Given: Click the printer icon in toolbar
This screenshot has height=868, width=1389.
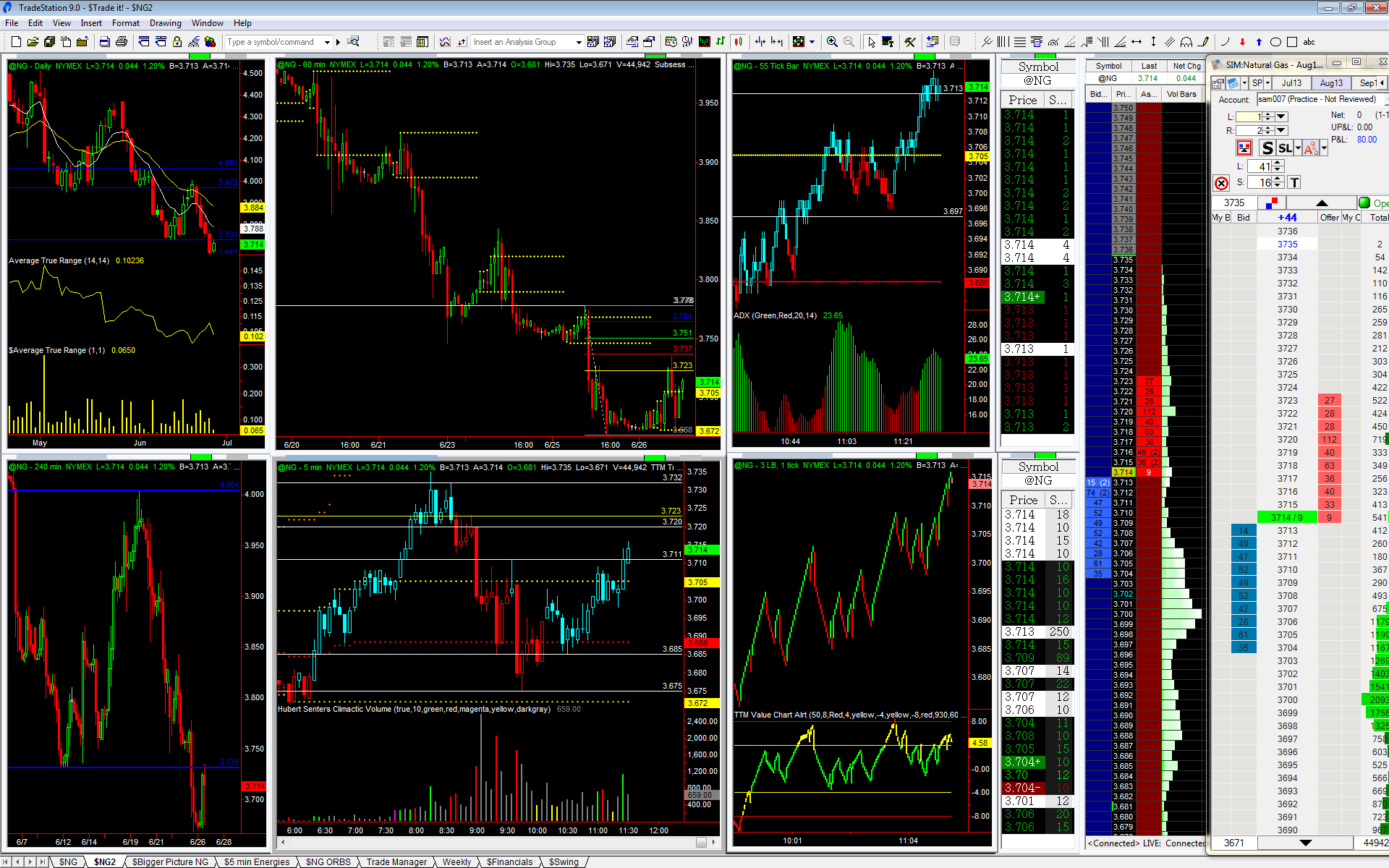Looking at the screenshot, I should pos(122,42).
